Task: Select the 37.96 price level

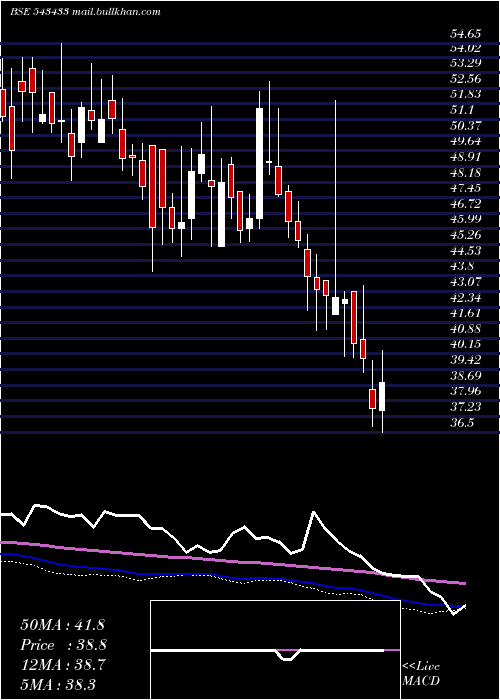Action: pos(465,392)
